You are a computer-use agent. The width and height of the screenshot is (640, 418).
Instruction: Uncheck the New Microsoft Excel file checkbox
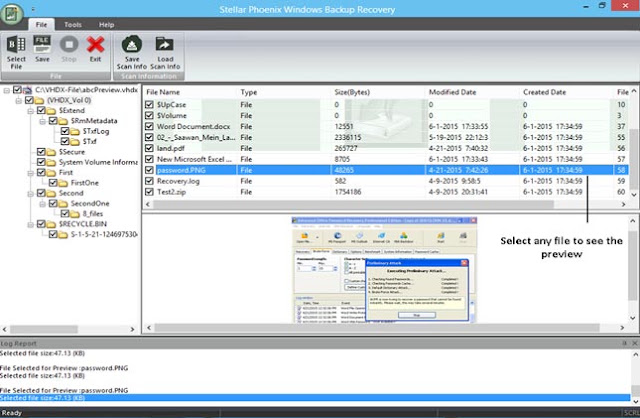[x=149, y=159]
